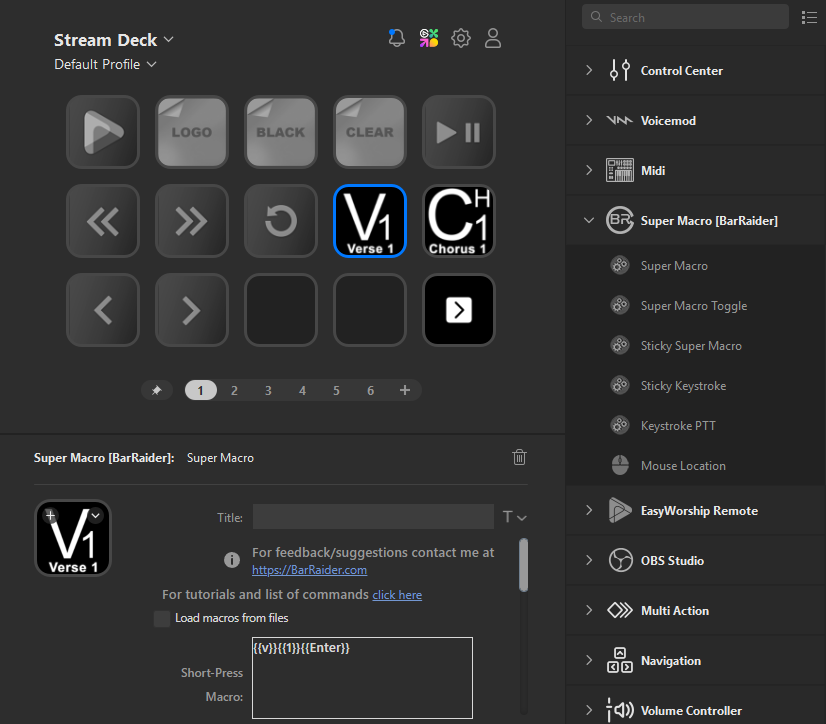Pin the current page with pin icon

point(156,390)
